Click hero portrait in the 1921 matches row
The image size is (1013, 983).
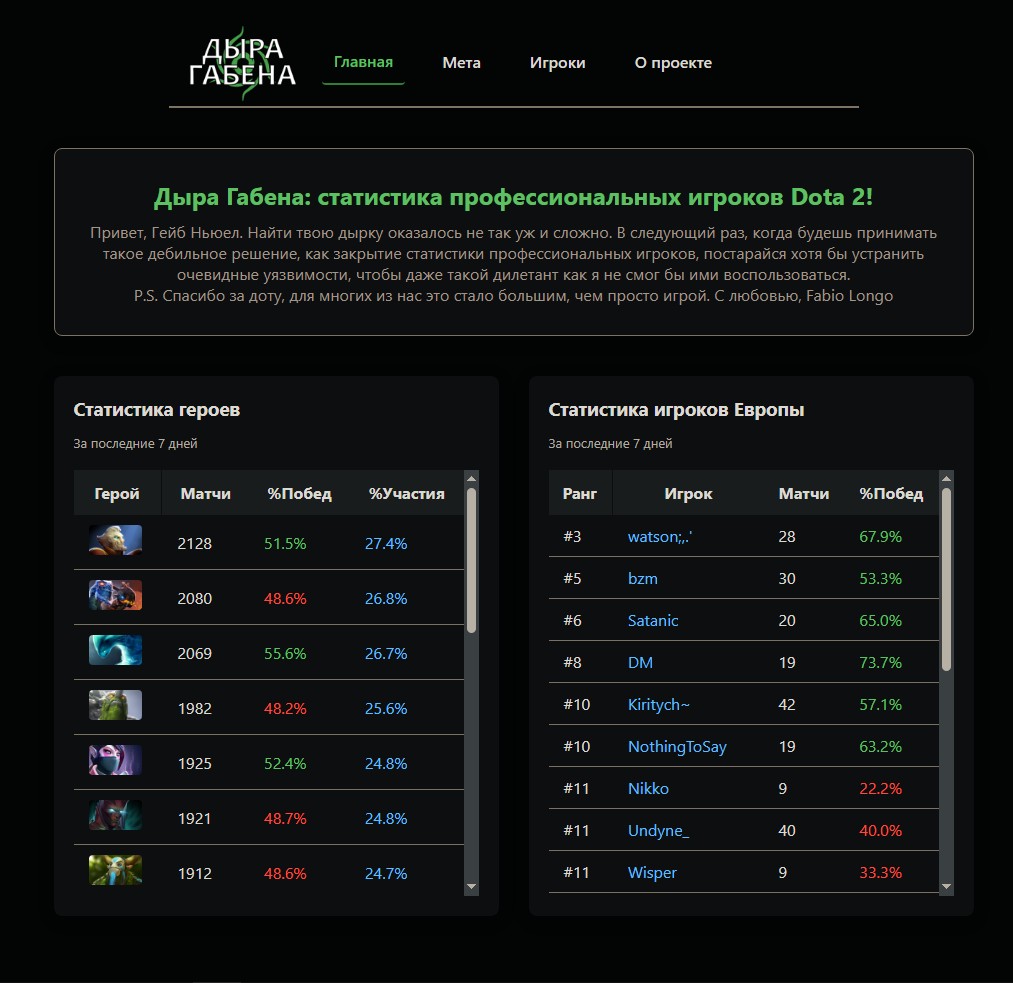tap(115, 816)
